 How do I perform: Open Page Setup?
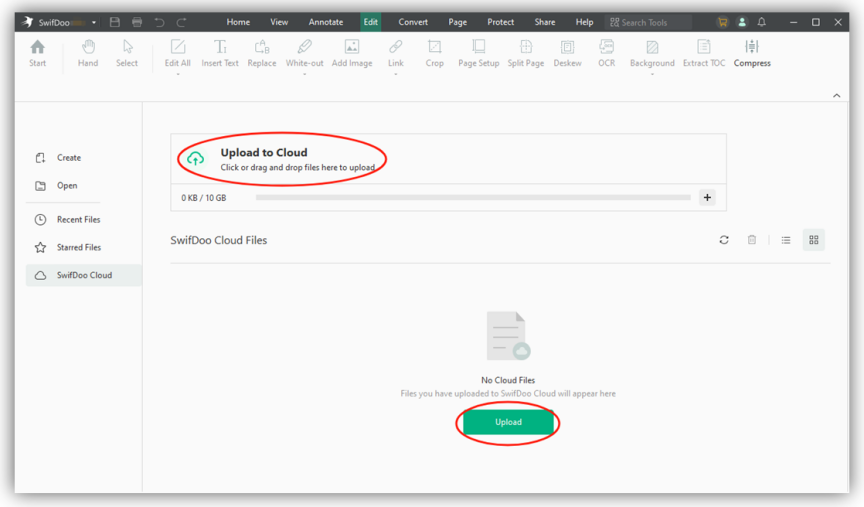(478, 53)
